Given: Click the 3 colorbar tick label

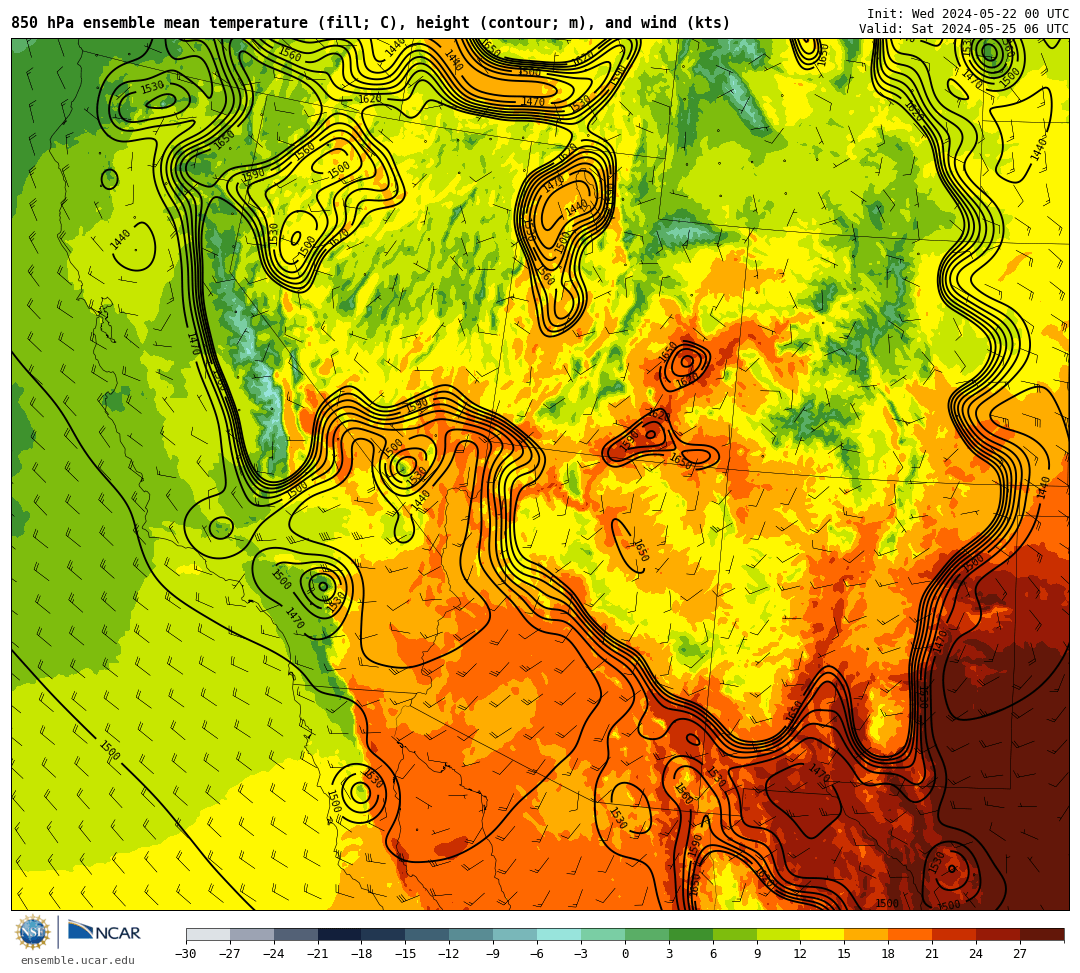Looking at the screenshot, I should click(669, 954).
